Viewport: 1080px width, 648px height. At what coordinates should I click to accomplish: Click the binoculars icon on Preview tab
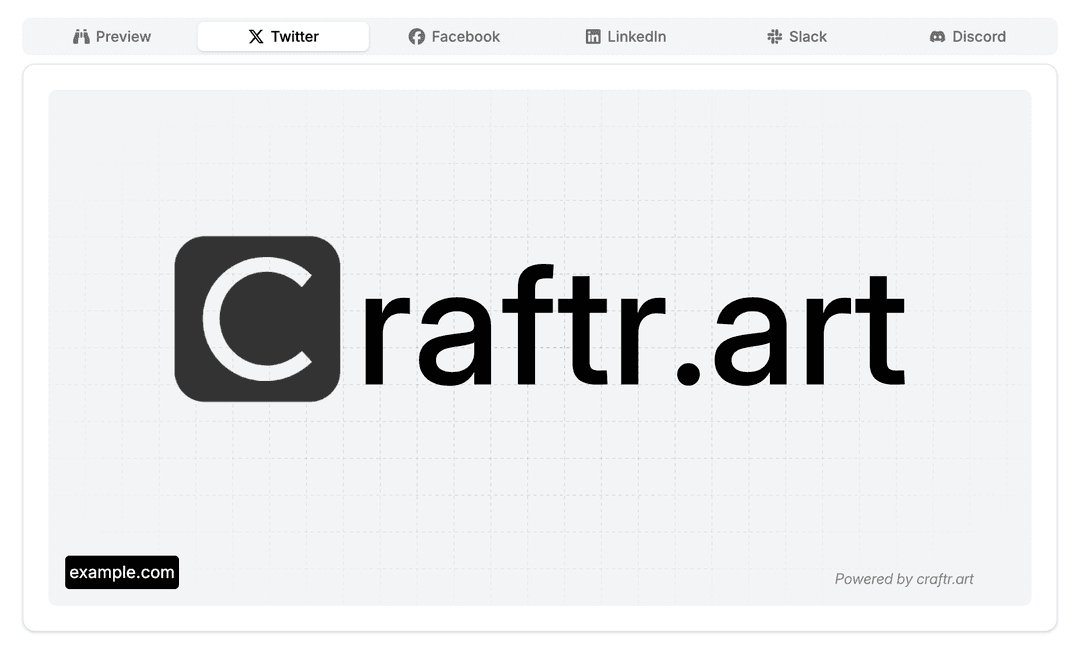[x=82, y=37]
